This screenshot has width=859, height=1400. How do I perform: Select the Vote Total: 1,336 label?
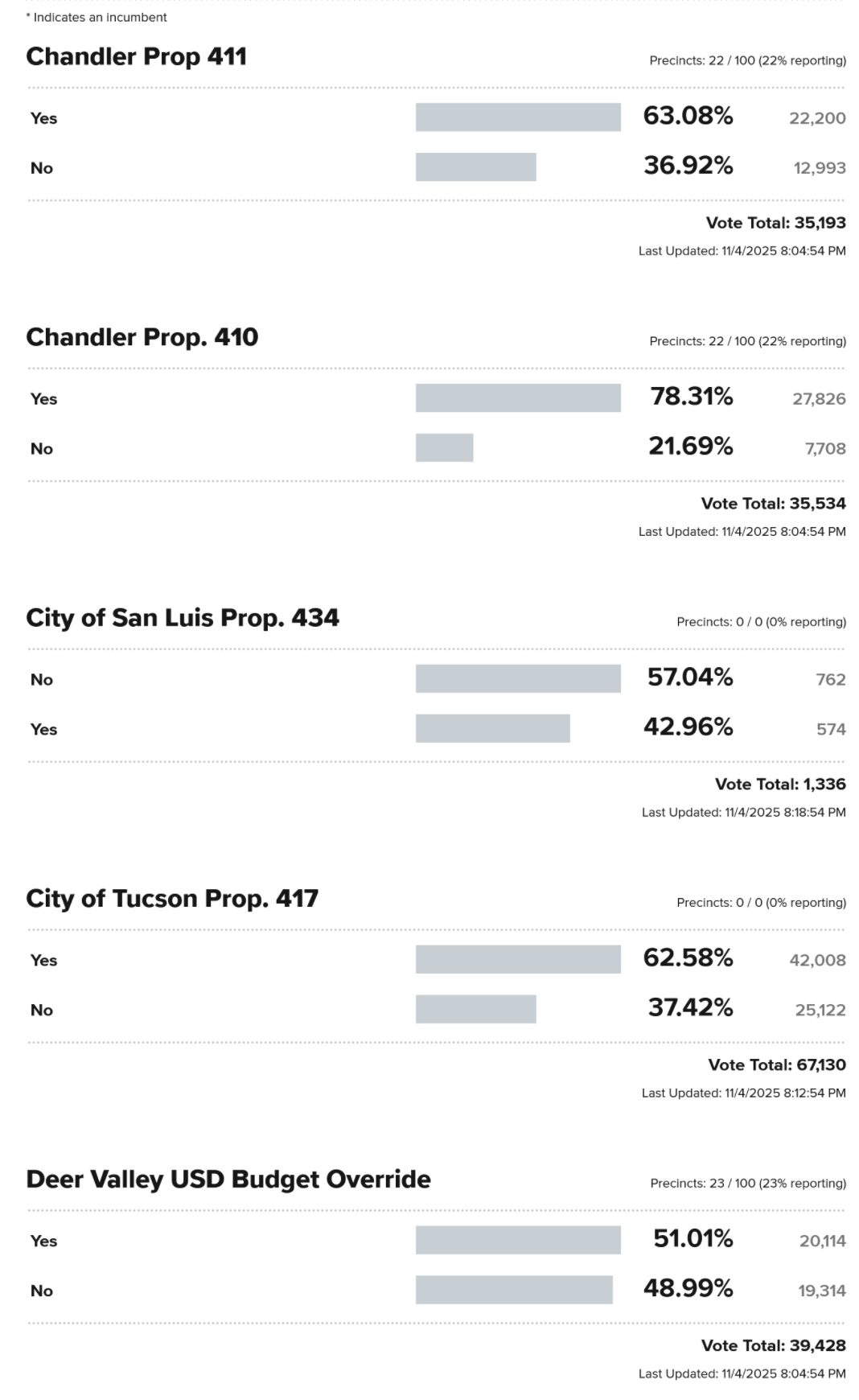coord(780,784)
